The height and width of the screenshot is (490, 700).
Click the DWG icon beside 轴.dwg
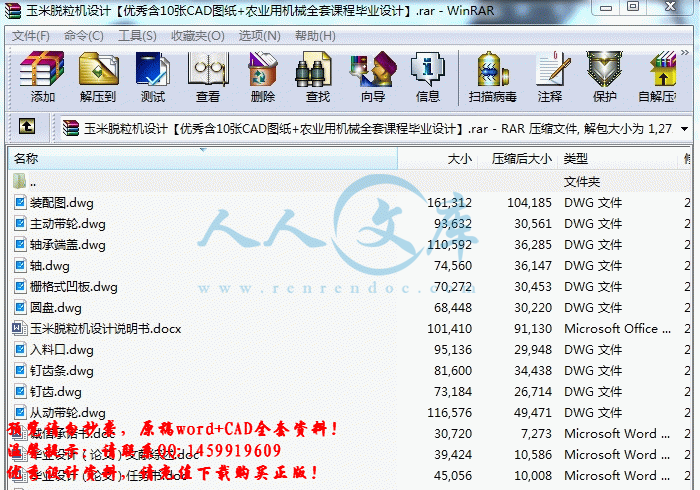(20, 266)
